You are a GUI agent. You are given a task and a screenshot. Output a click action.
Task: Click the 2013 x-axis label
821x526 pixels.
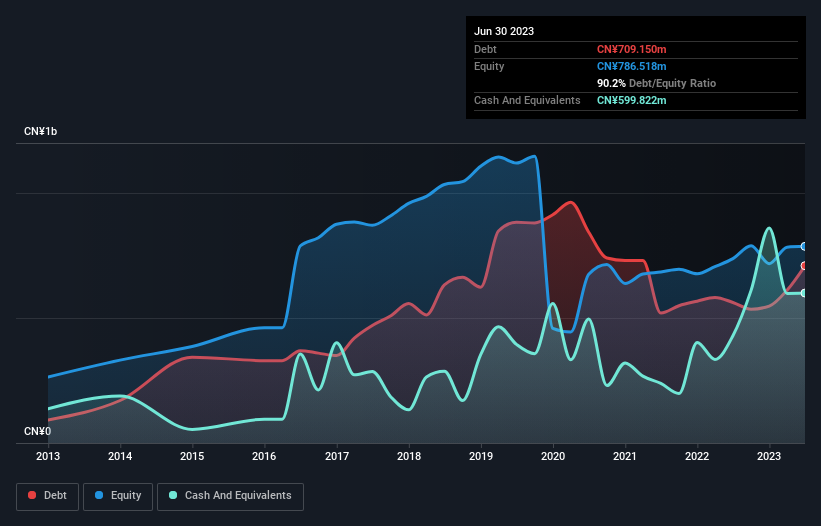coord(48,456)
